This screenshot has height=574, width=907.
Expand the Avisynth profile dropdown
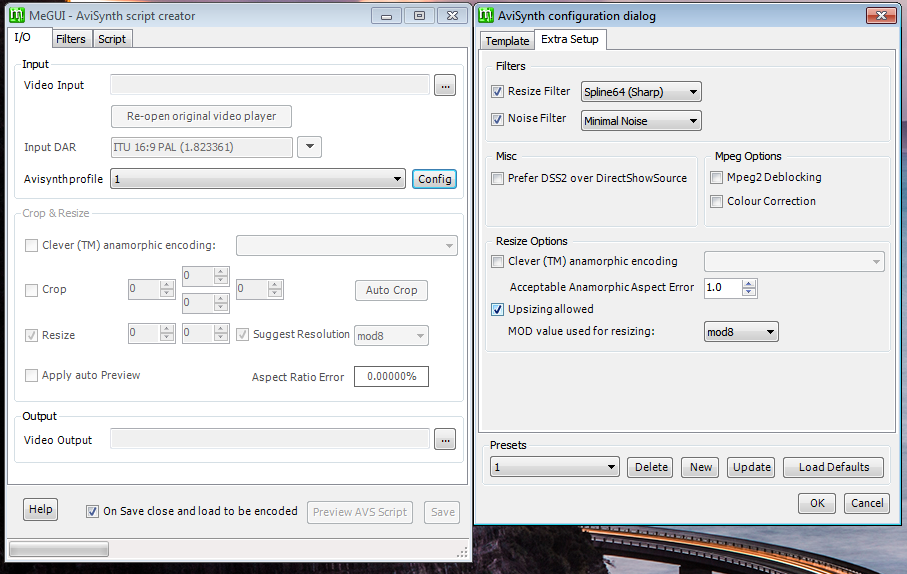[257, 179]
